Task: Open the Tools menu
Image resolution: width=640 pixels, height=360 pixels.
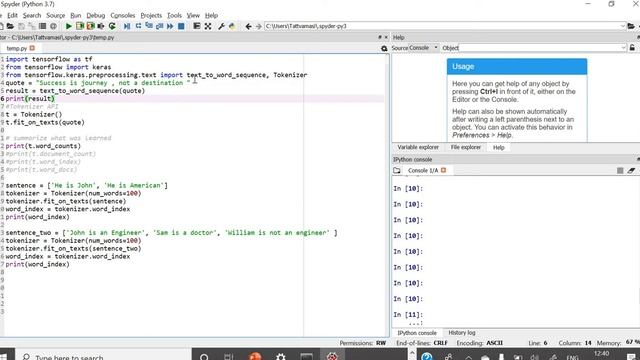Action: pyautogui.click(x=174, y=15)
